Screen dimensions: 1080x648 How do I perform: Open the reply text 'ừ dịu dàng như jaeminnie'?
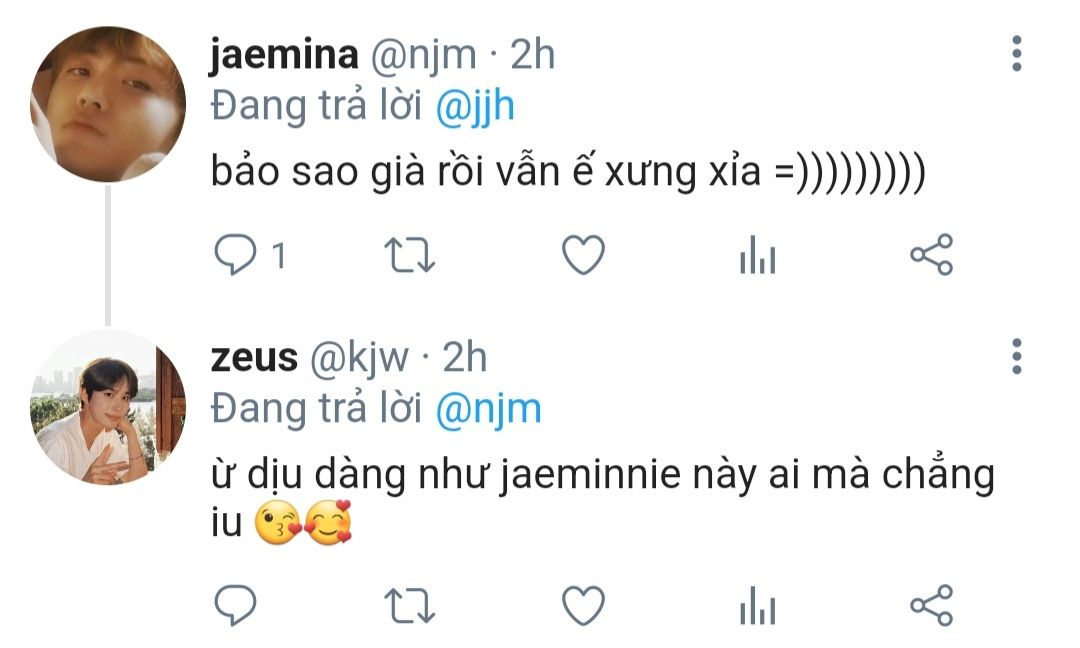tap(603, 499)
